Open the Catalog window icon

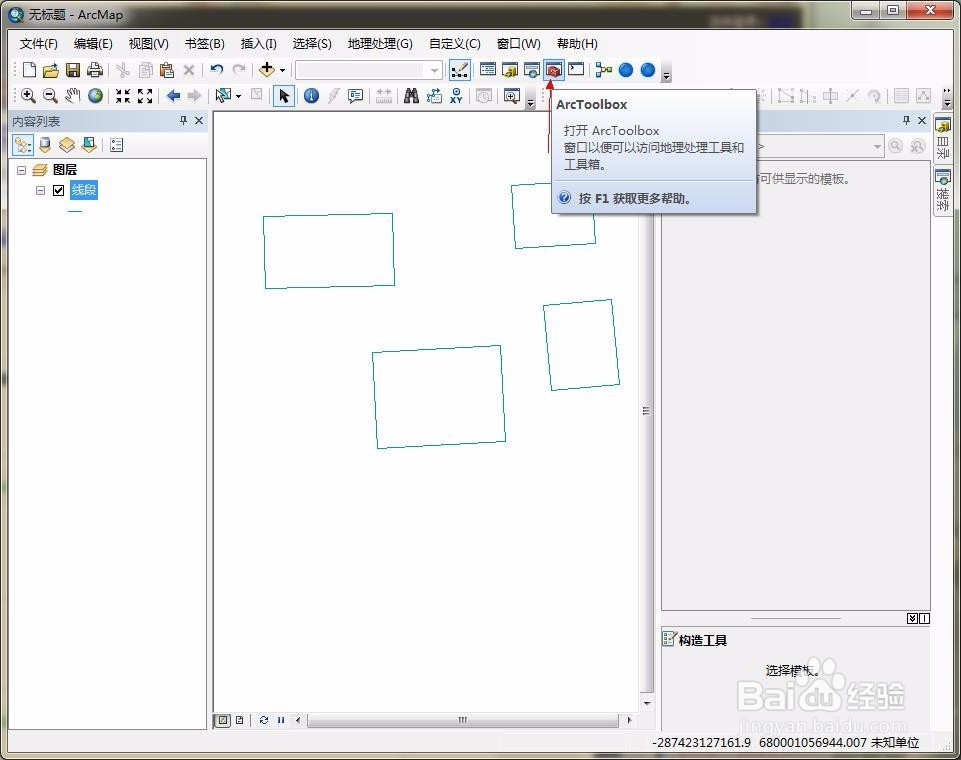point(510,70)
